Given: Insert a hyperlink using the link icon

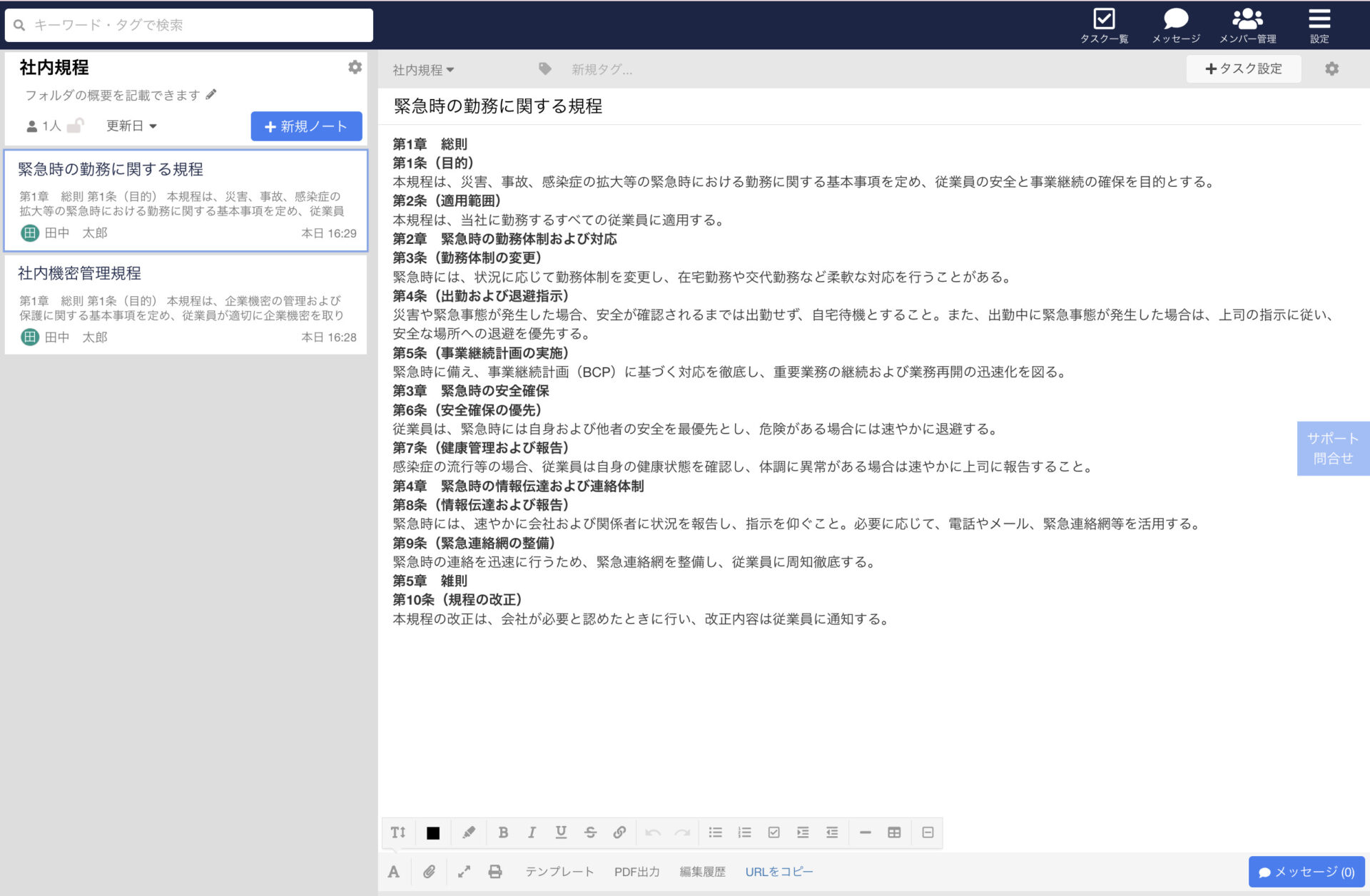Looking at the screenshot, I should [619, 832].
